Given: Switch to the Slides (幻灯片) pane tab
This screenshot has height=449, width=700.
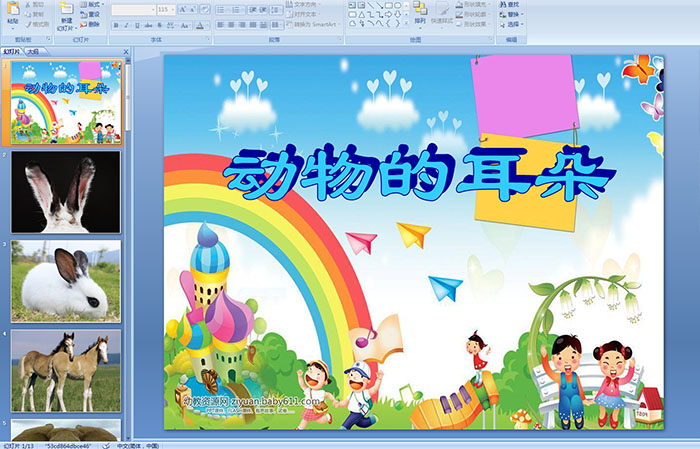Looking at the screenshot, I should pyautogui.click(x=12, y=52).
